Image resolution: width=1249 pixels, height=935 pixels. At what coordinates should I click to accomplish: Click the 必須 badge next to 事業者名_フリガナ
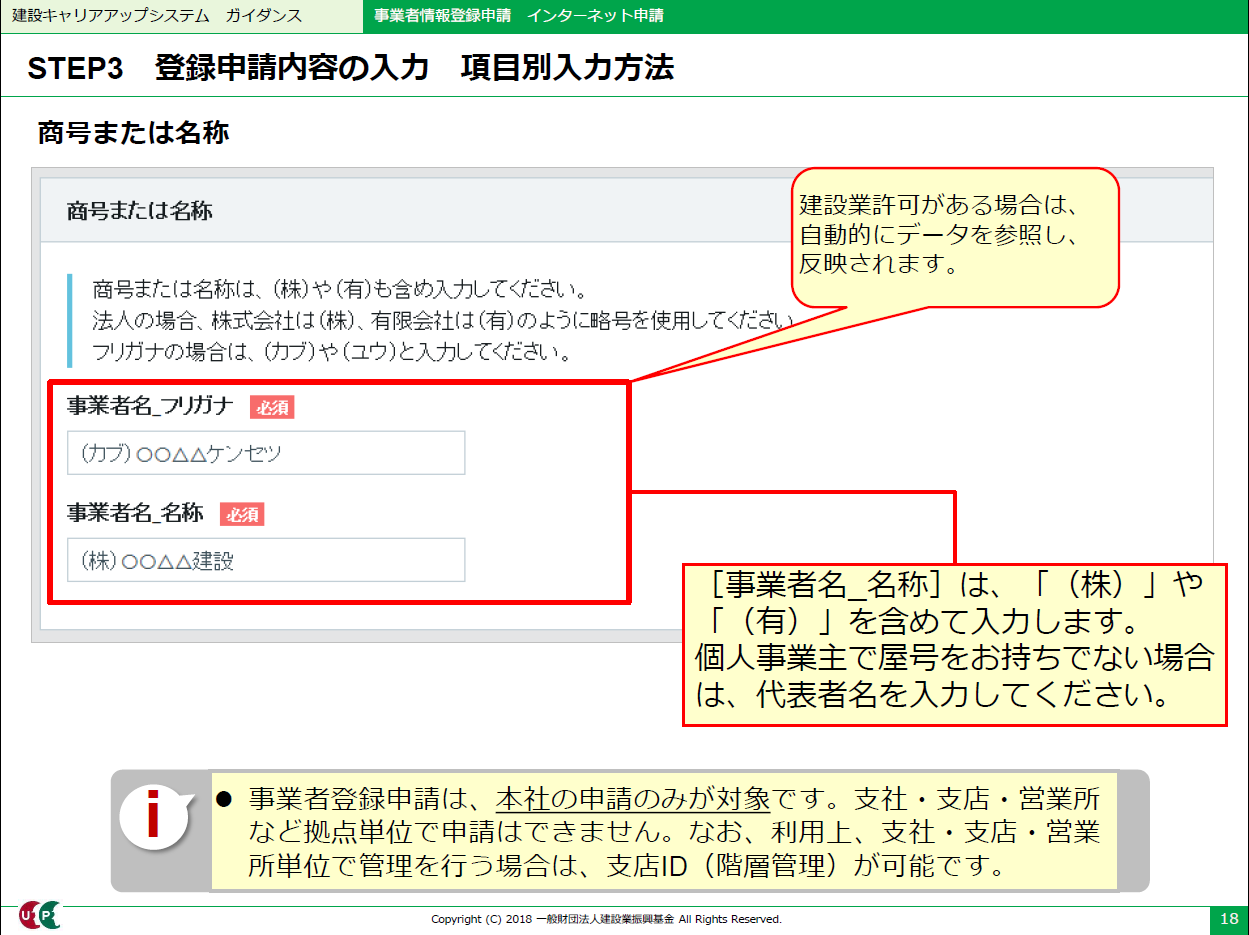click(272, 407)
